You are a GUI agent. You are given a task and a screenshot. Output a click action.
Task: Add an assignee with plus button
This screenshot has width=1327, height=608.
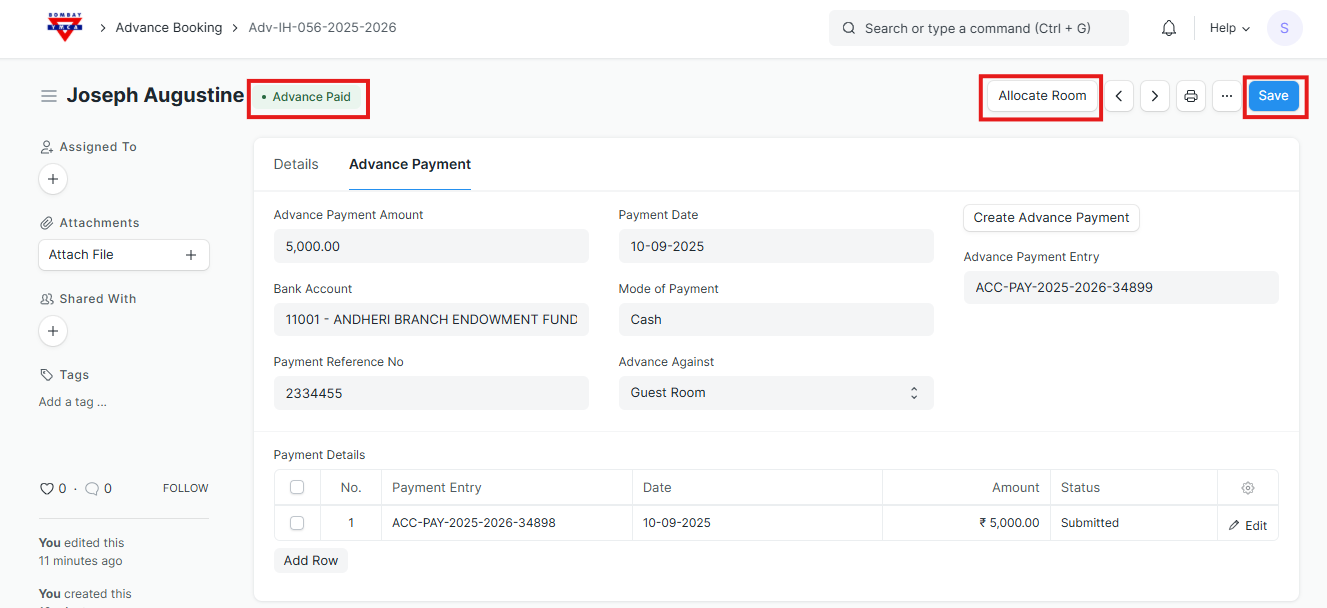(x=53, y=179)
